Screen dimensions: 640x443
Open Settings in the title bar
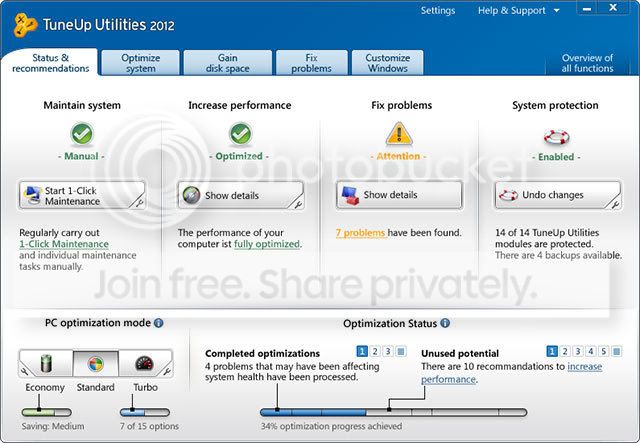click(438, 11)
